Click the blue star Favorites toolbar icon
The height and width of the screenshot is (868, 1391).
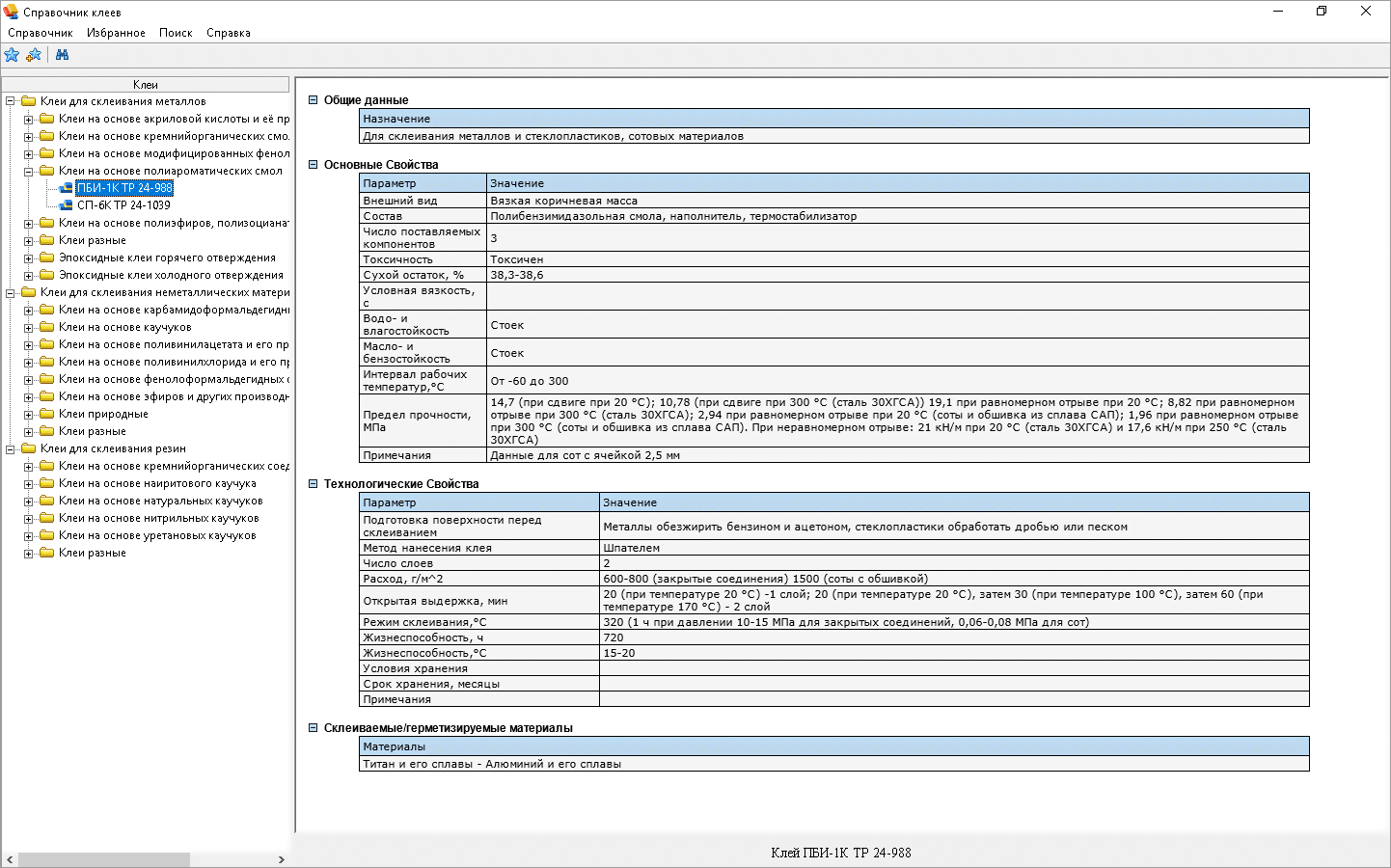[12, 55]
